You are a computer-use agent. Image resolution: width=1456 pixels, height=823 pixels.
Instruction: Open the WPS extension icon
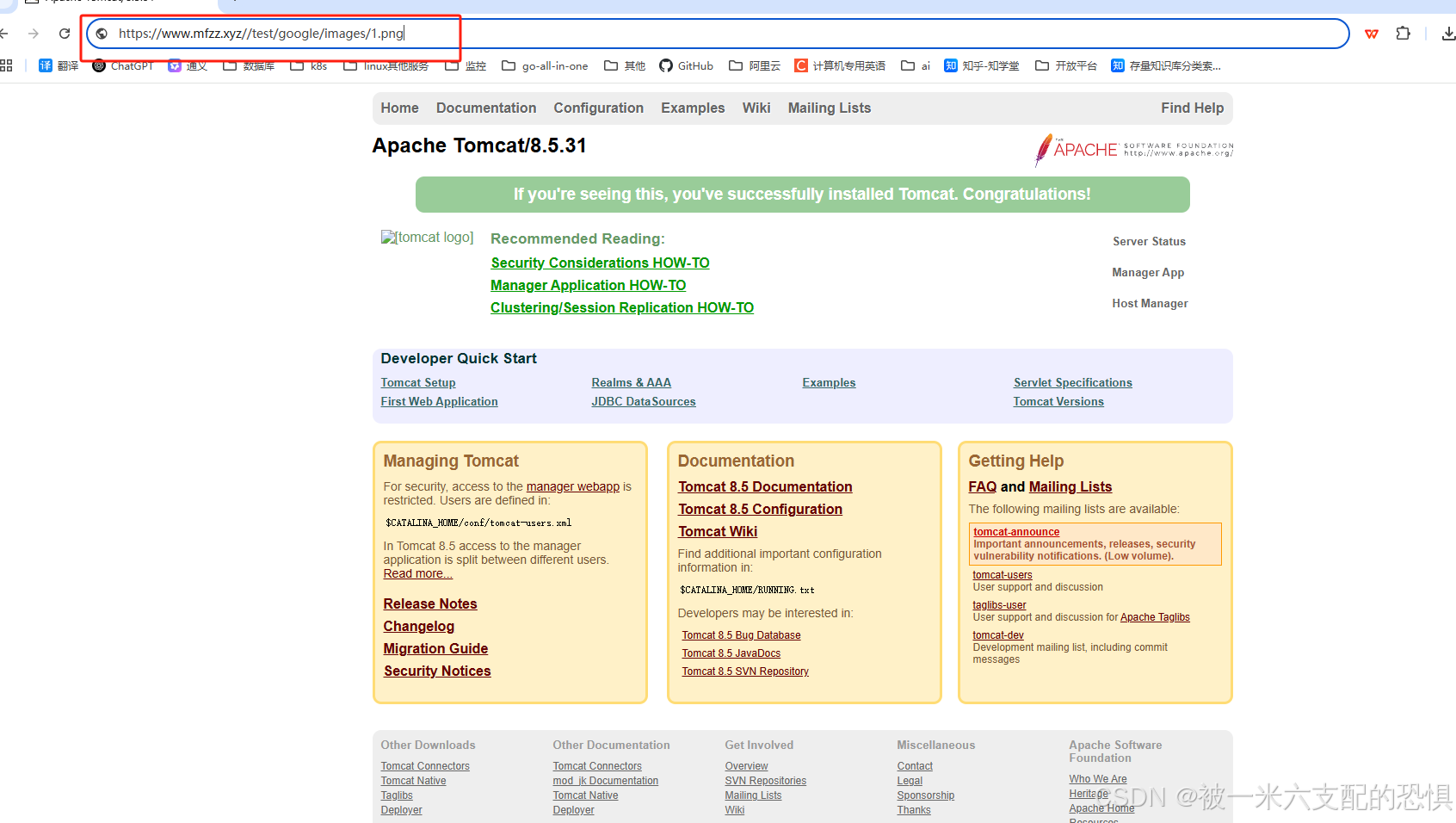[1372, 34]
